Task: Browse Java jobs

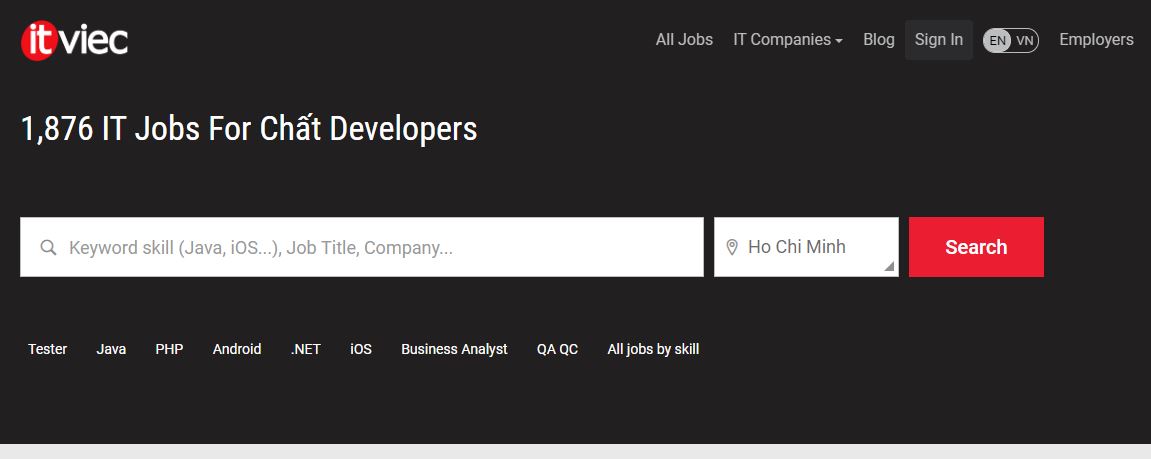Action: coord(111,349)
